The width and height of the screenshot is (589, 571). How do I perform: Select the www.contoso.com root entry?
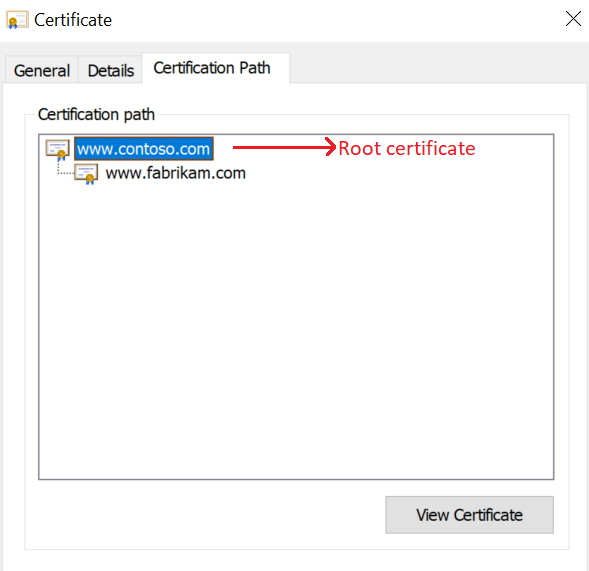click(144, 149)
